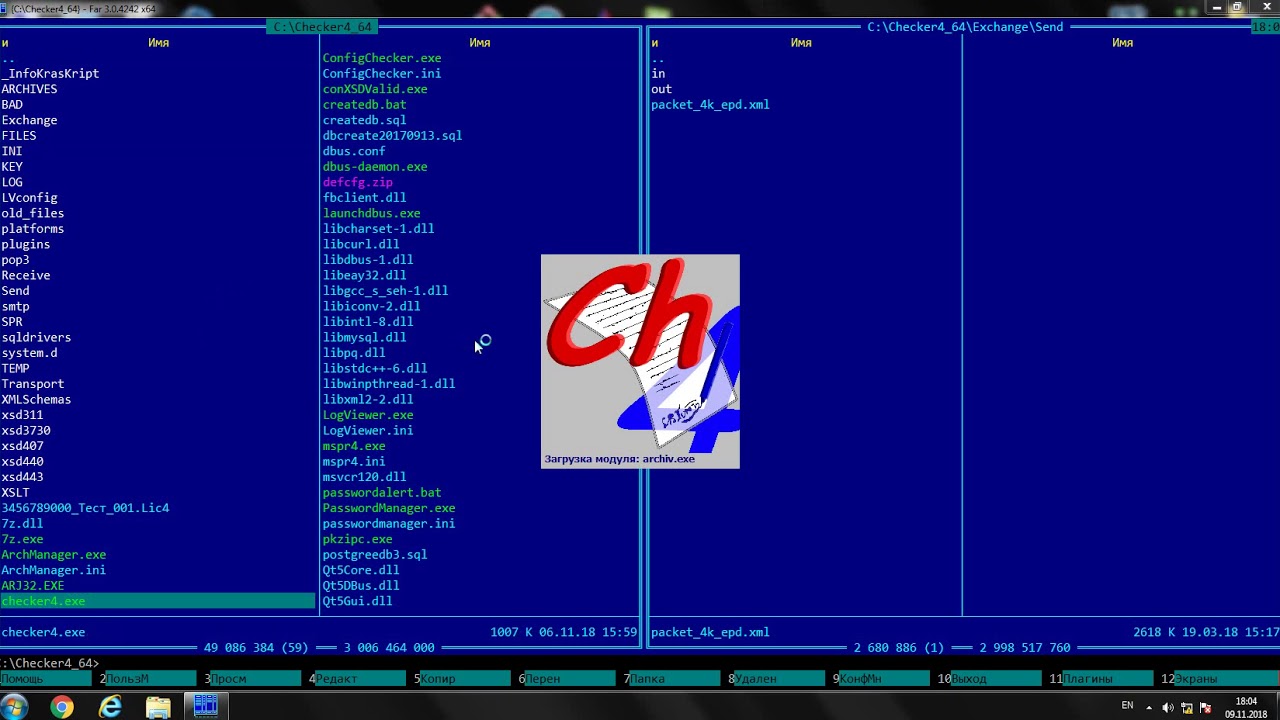This screenshot has height=720, width=1280.
Task: Select passwordalert.bat file
Action: click(x=382, y=492)
